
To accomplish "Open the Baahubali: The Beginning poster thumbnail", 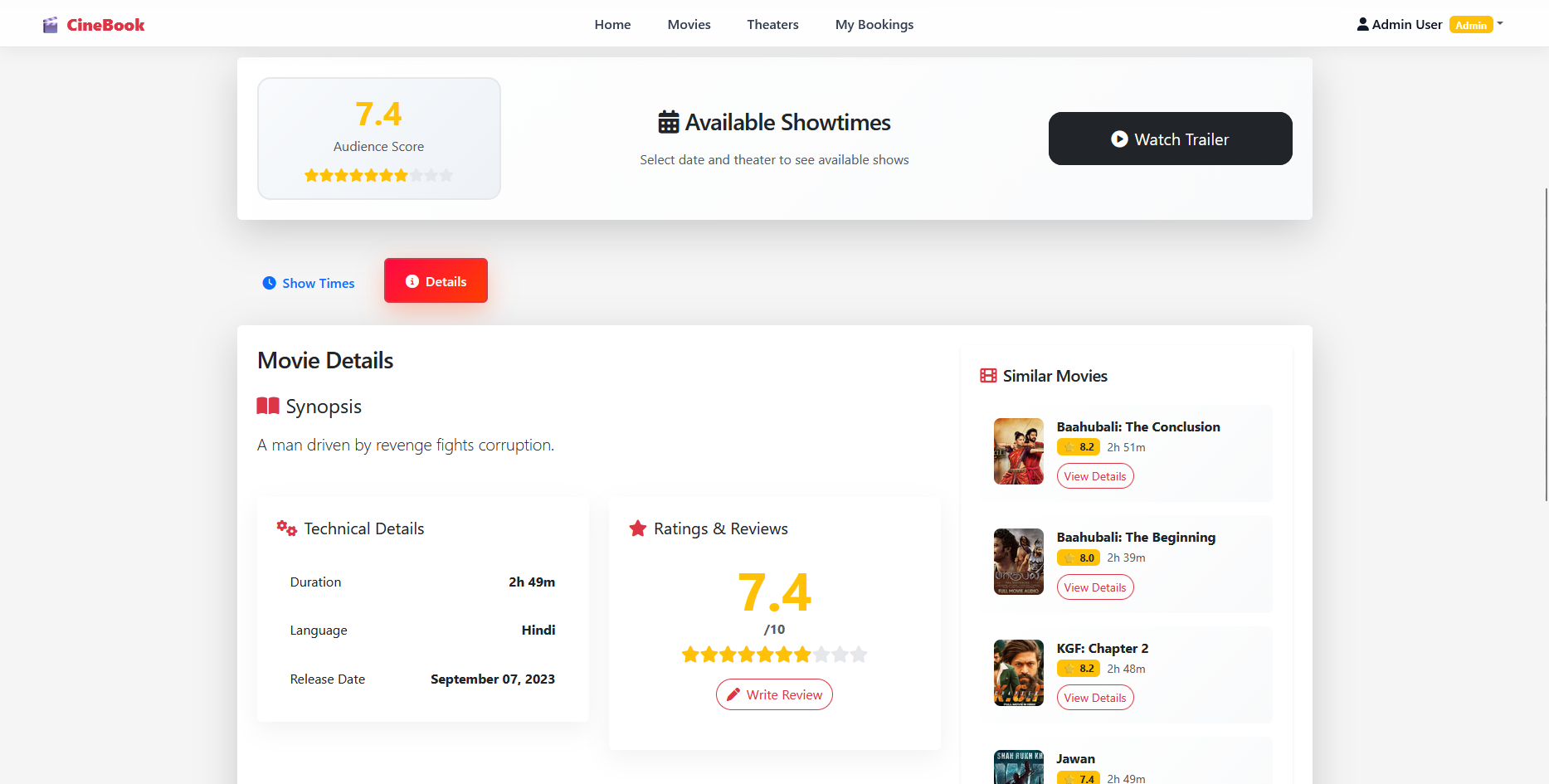I will tap(1018, 562).
